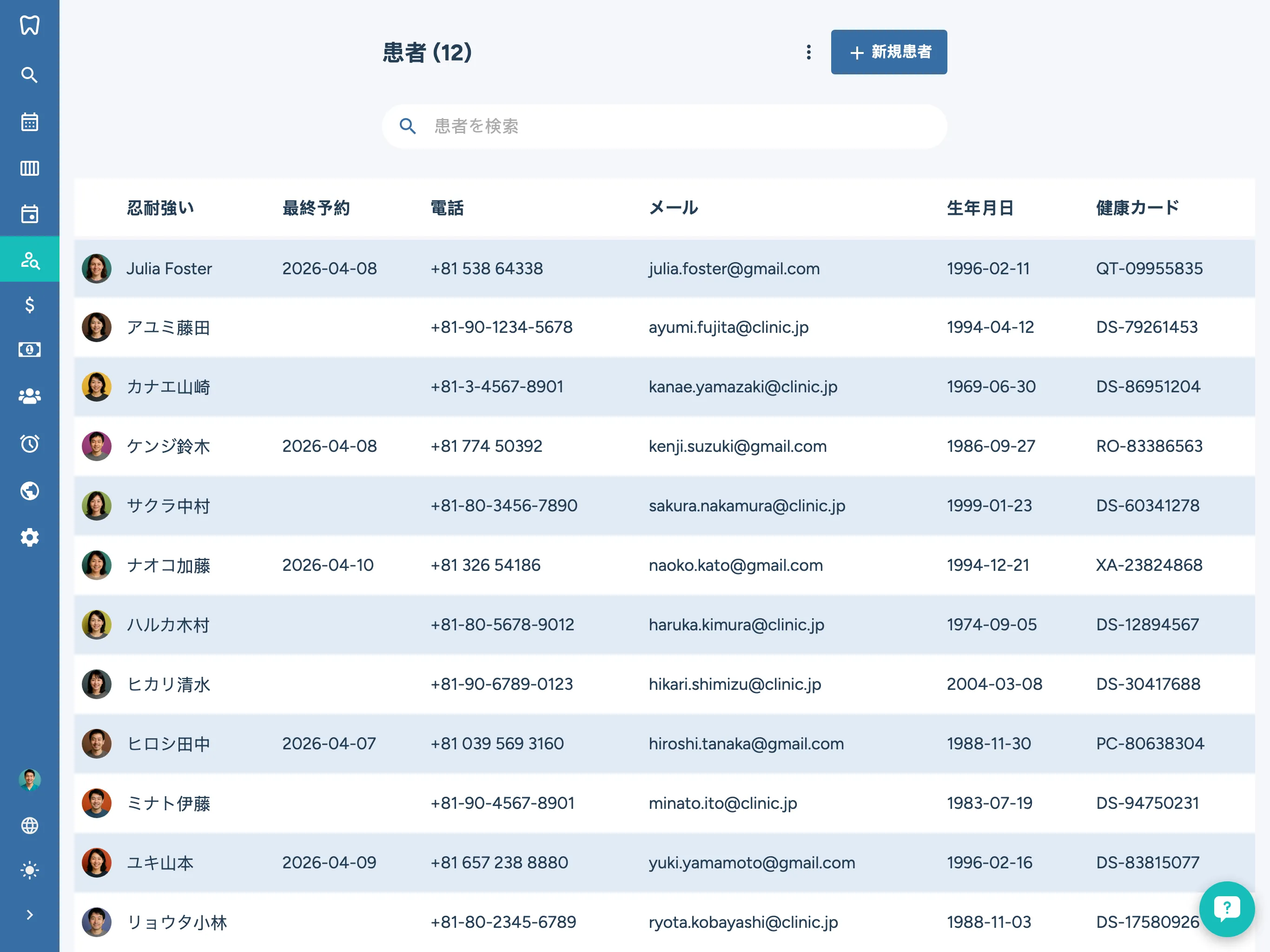Open the help chat bubble button
This screenshot has width=1270, height=952.
1226,908
